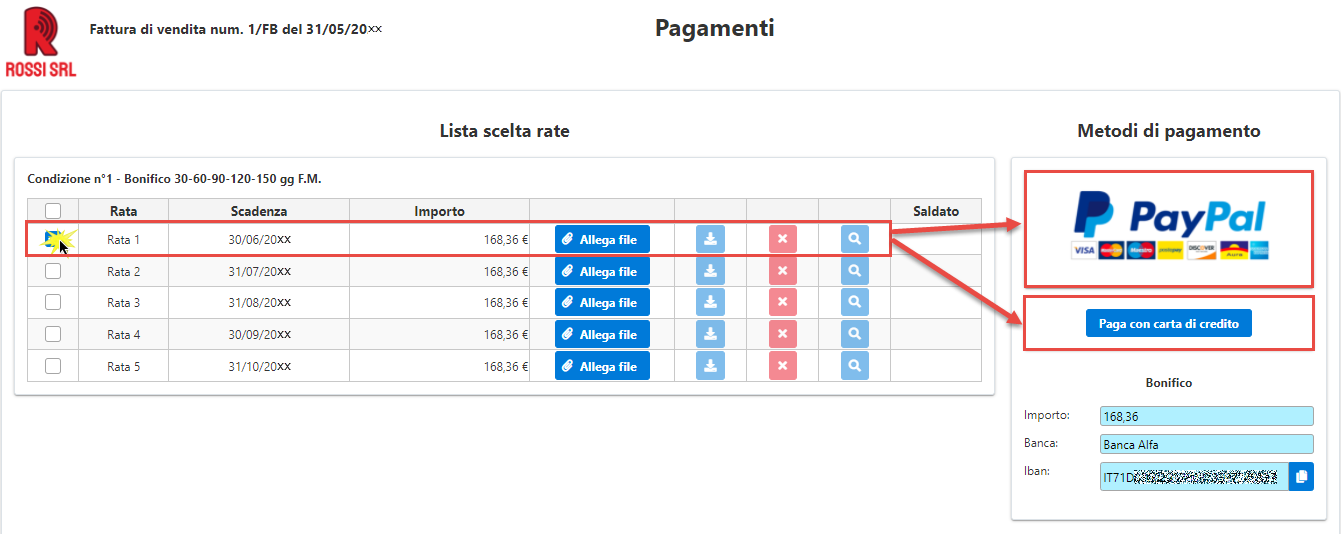This screenshot has width=1341, height=534.
Task: Click the due date 31/08/20XX
Action: (x=259, y=303)
